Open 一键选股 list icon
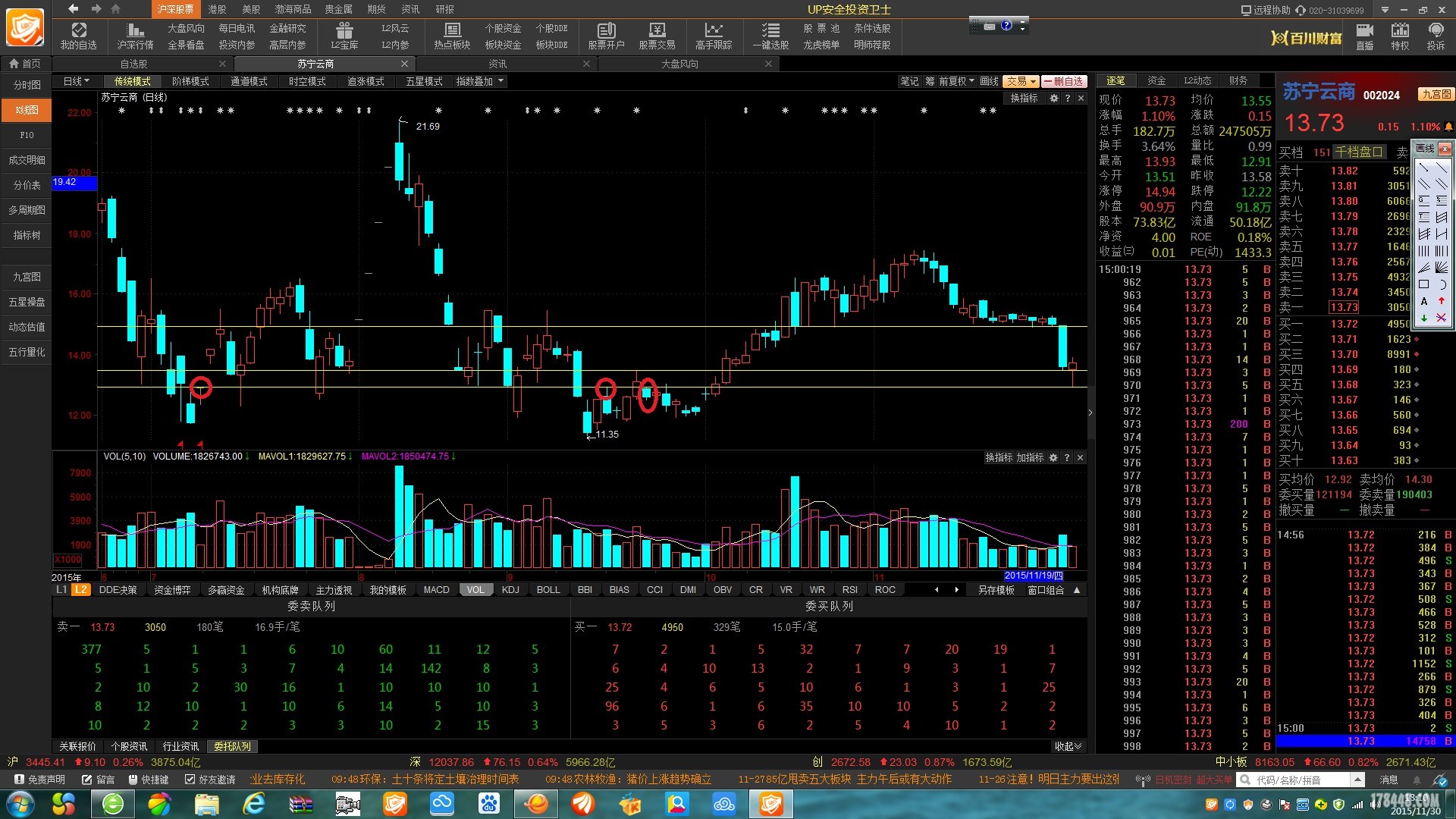The width and height of the screenshot is (1456, 819). (x=770, y=36)
